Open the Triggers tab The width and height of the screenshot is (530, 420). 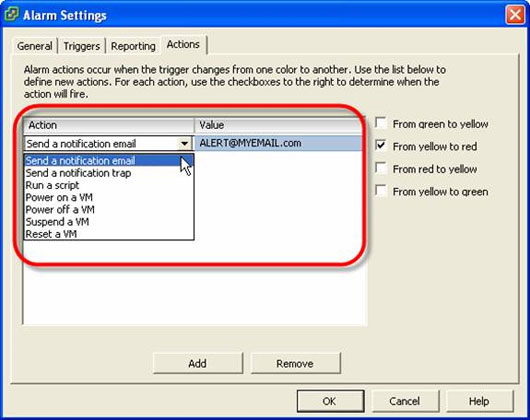coord(82,46)
